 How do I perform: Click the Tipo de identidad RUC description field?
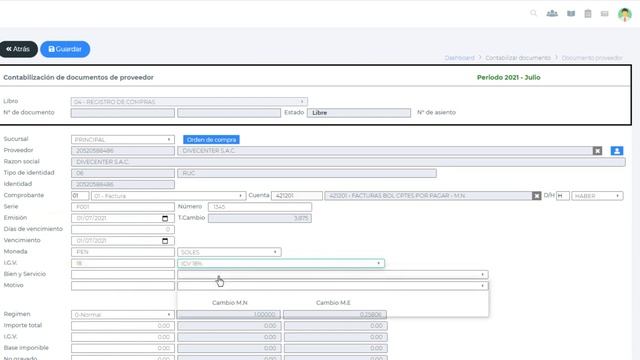coord(307,173)
